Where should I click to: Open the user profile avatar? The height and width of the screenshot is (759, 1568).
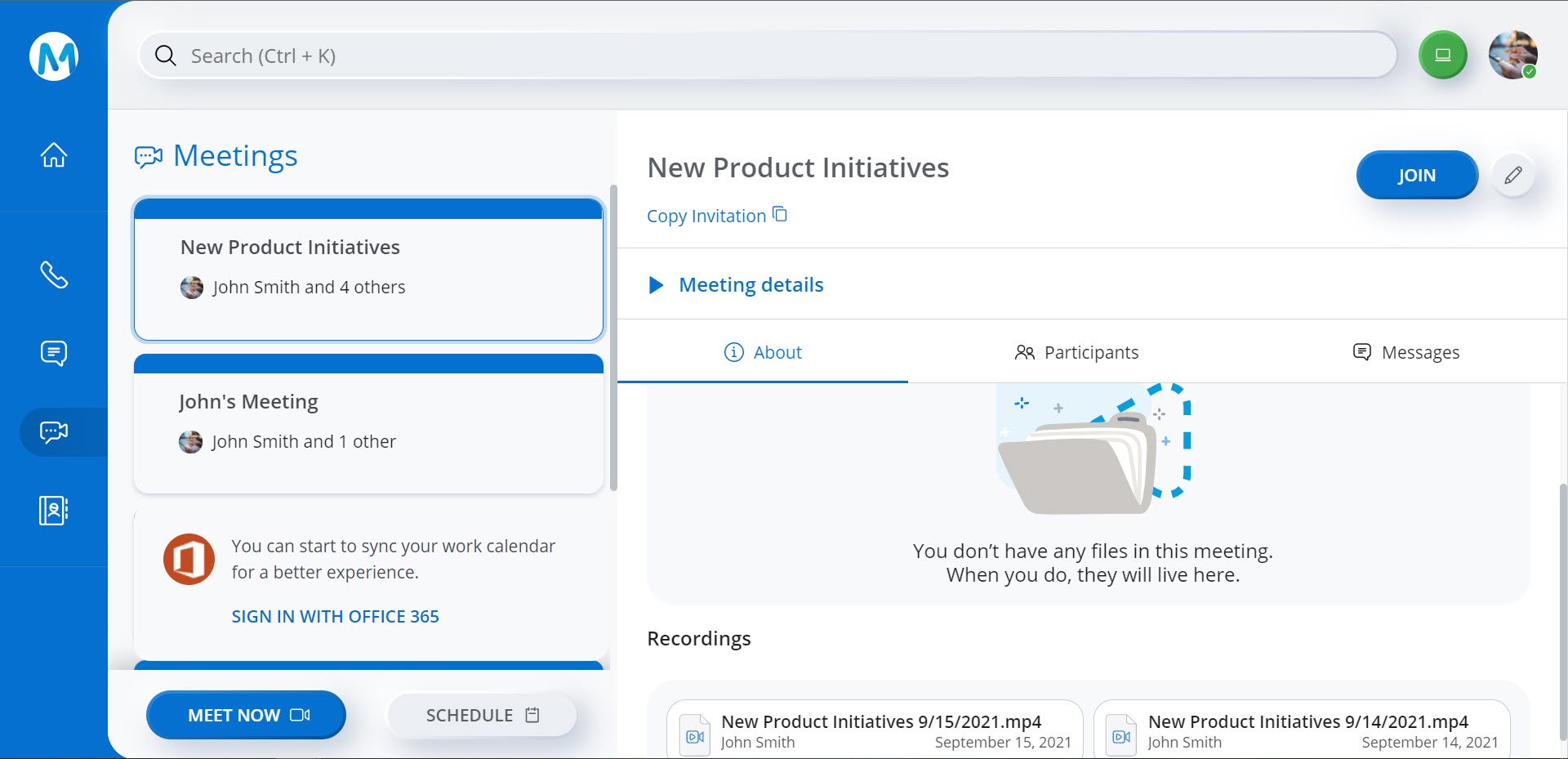tap(1512, 56)
